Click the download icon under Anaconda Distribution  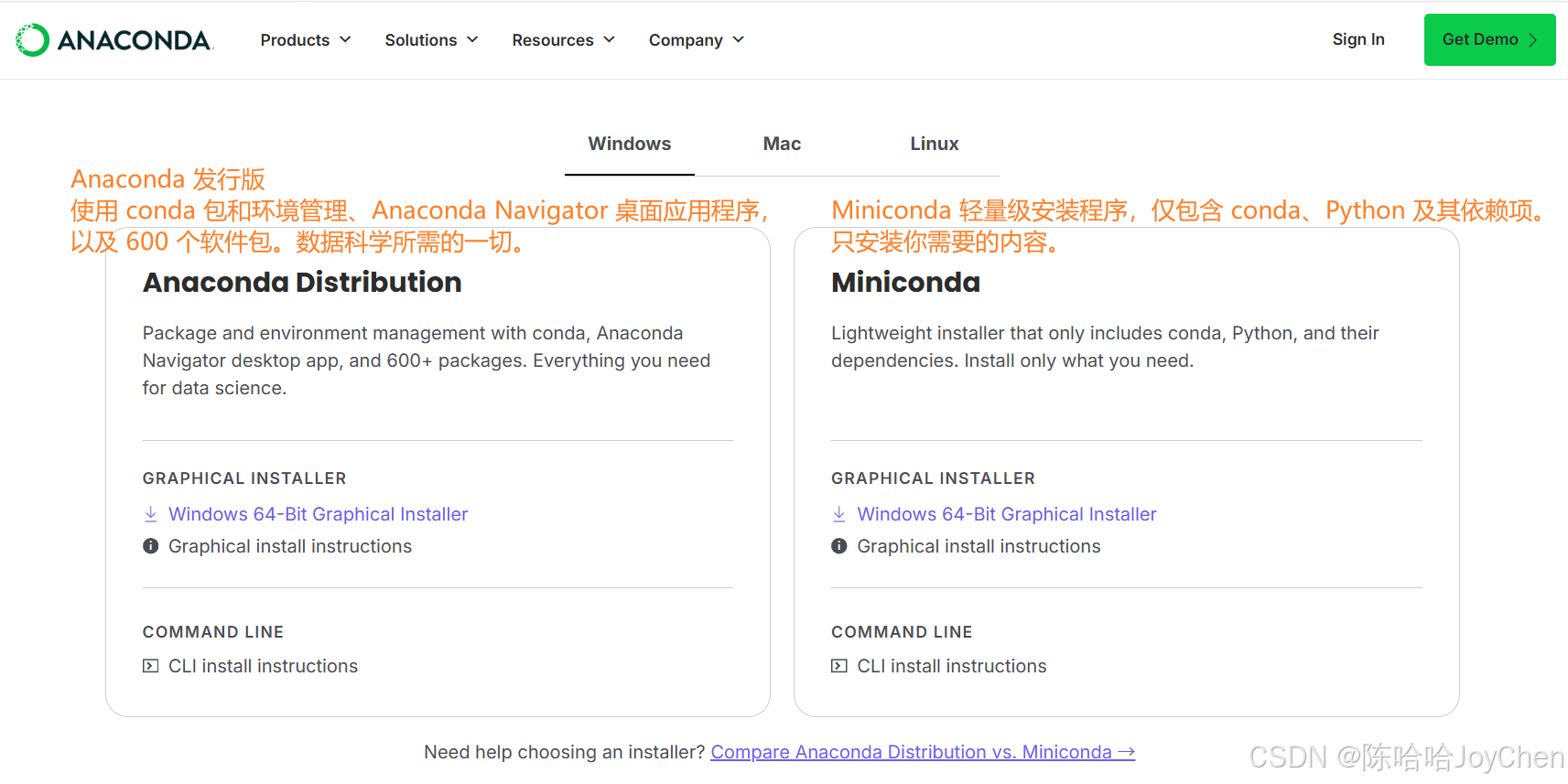click(x=151, y=514)
